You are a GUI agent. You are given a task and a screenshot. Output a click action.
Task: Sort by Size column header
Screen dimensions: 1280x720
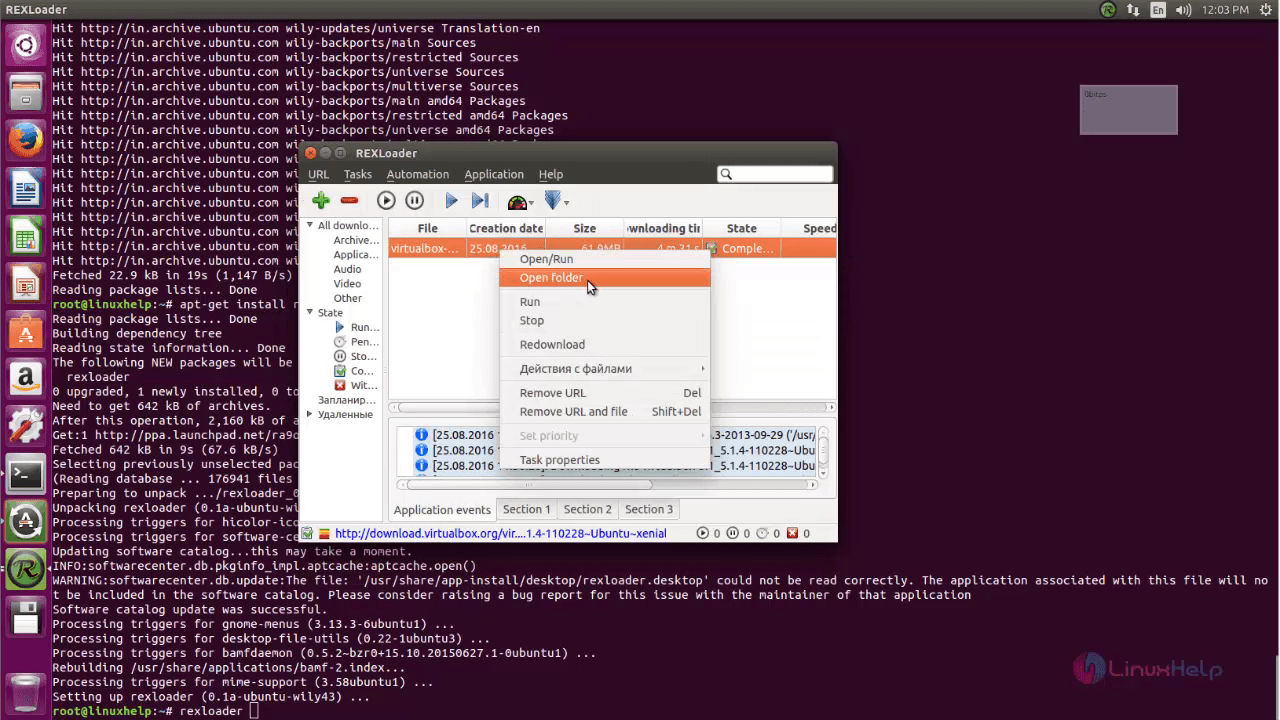(585, 228)
